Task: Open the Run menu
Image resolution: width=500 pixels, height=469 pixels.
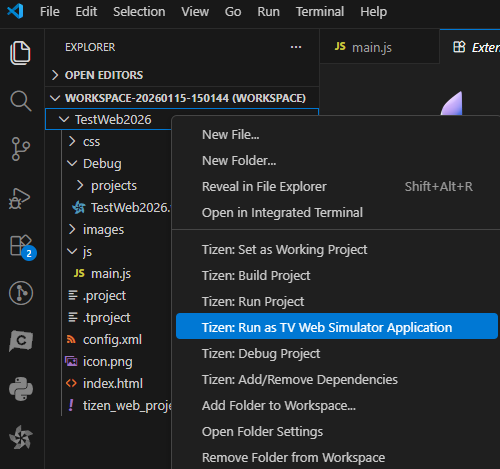Action: click(268, 12)
